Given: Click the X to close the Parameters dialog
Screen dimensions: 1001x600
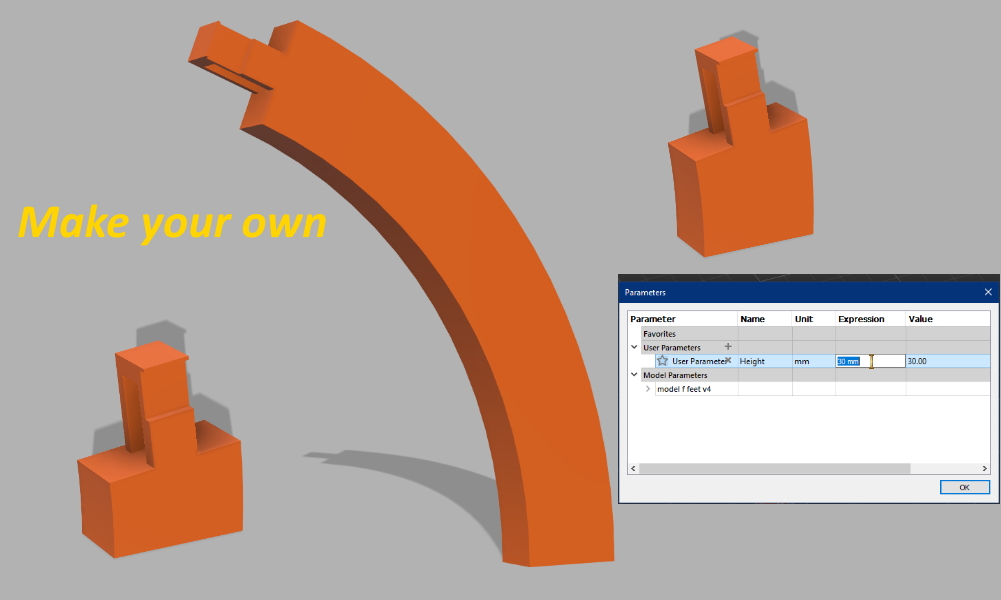Looking at the screenshot, I should pos(988,291).
